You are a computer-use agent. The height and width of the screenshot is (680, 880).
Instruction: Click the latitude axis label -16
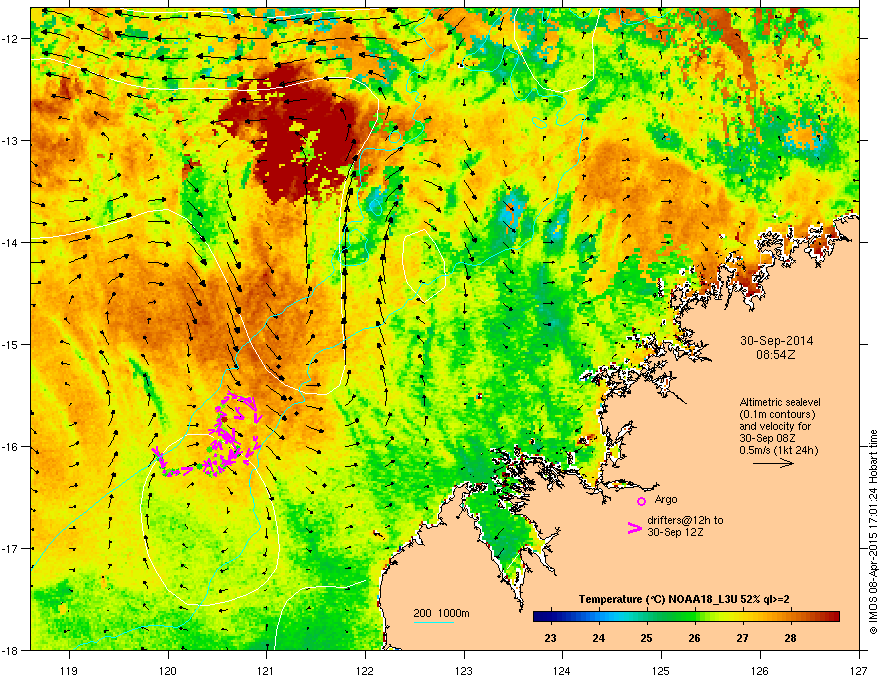coord(11,447)
